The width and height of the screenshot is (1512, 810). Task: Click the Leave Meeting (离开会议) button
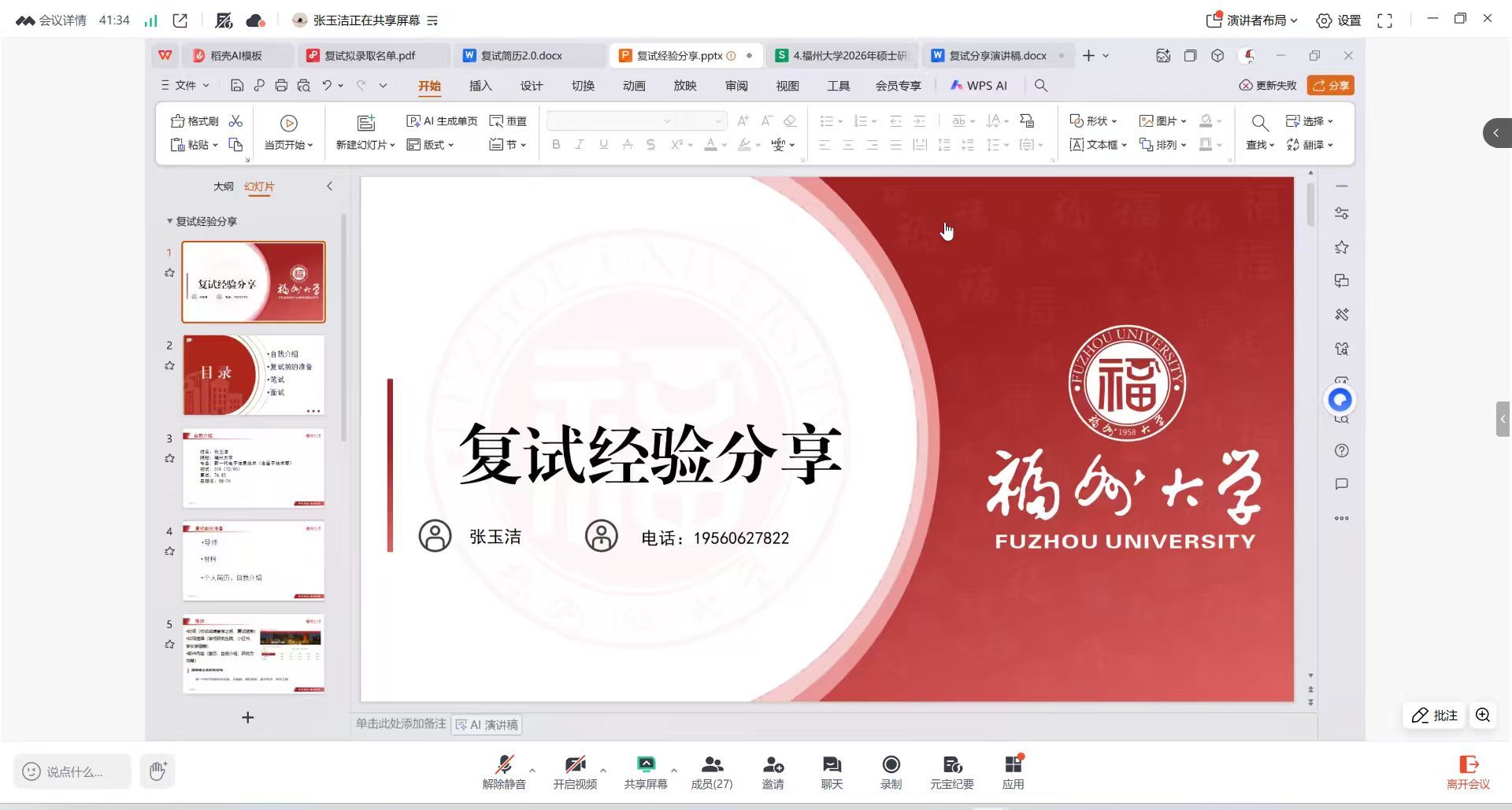[x=1468, y=771]
